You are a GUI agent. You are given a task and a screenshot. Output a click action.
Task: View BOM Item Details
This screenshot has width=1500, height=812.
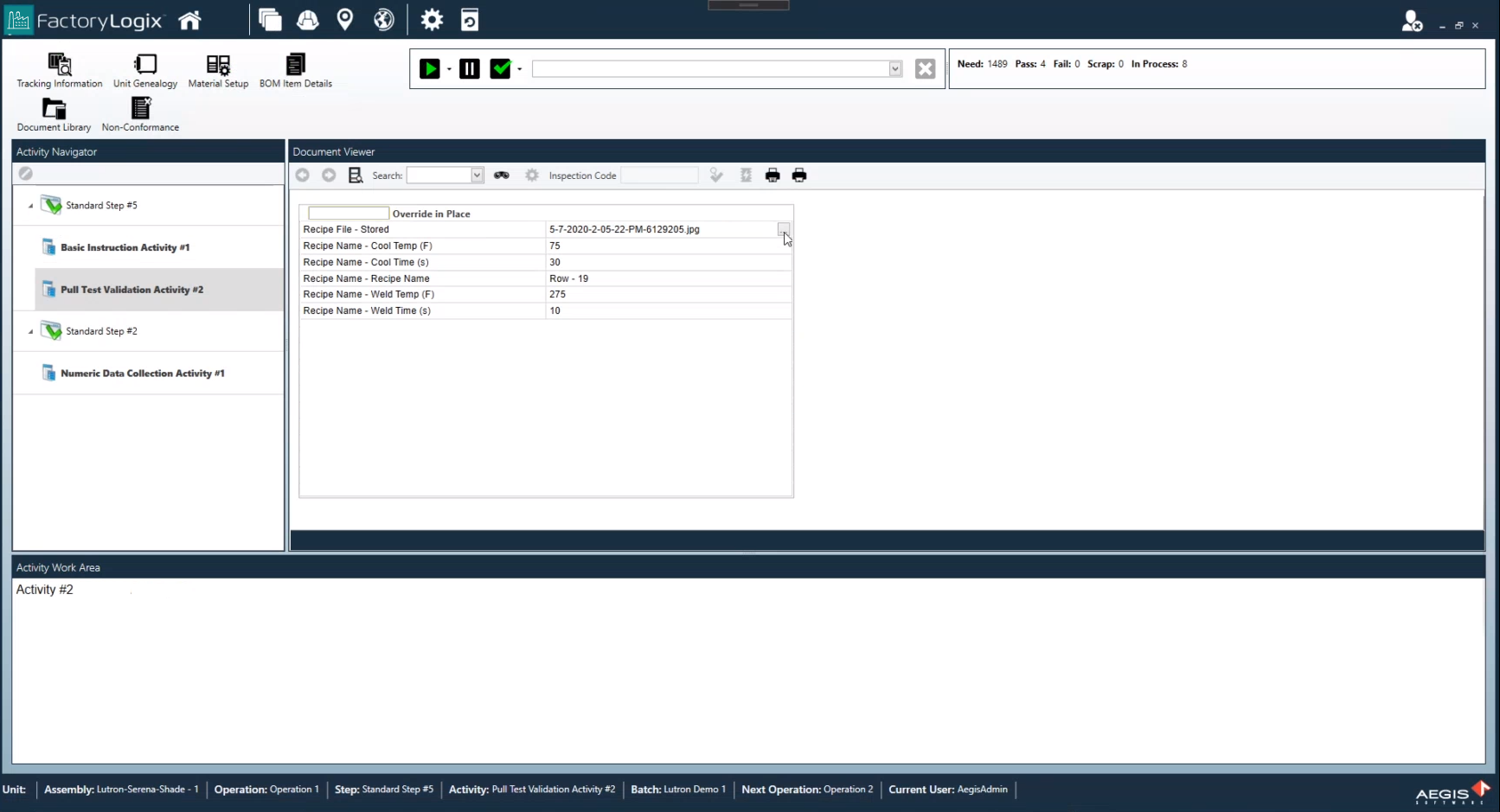(x=295, y=69)
